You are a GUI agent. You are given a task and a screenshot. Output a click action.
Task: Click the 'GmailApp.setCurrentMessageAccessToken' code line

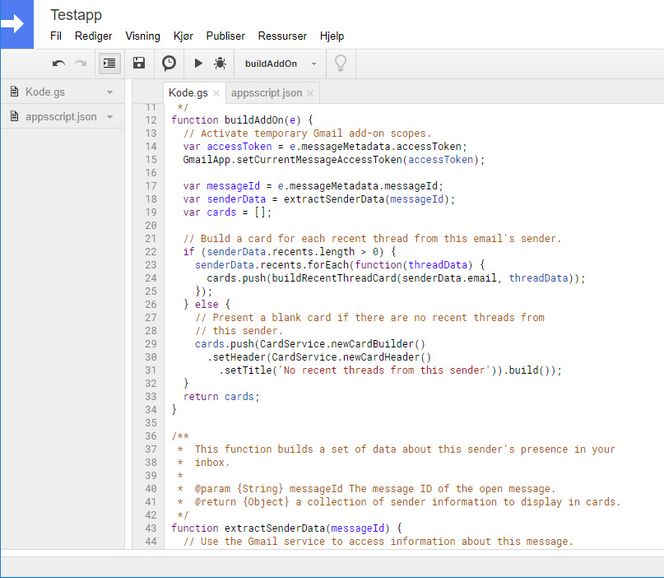coord(334,160)
